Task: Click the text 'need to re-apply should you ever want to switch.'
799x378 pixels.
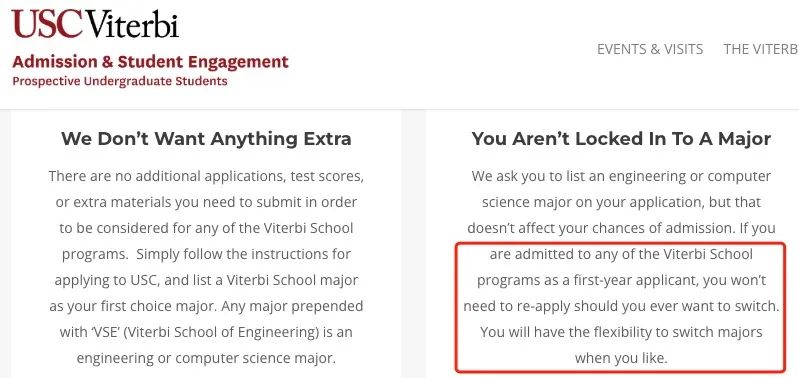Action: (x=621, y=306)
